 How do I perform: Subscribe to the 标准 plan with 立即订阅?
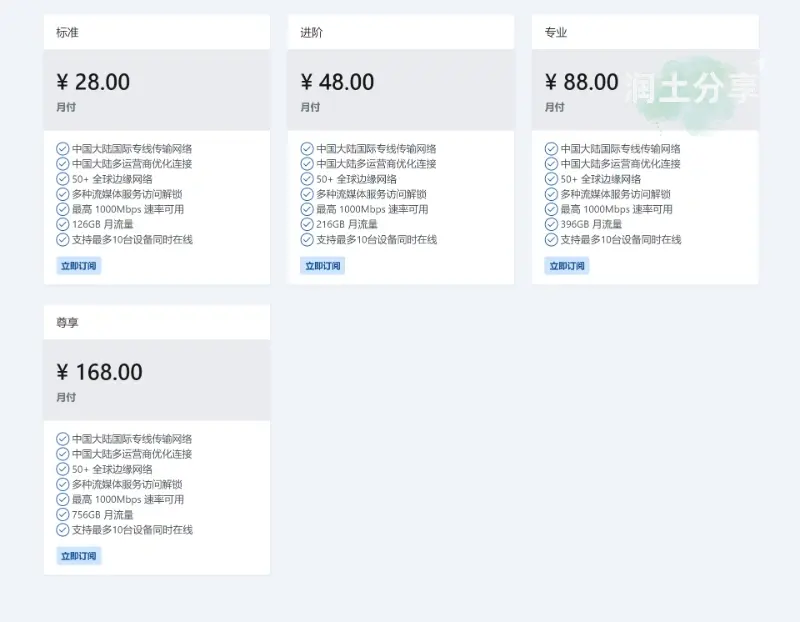(79, 266)
